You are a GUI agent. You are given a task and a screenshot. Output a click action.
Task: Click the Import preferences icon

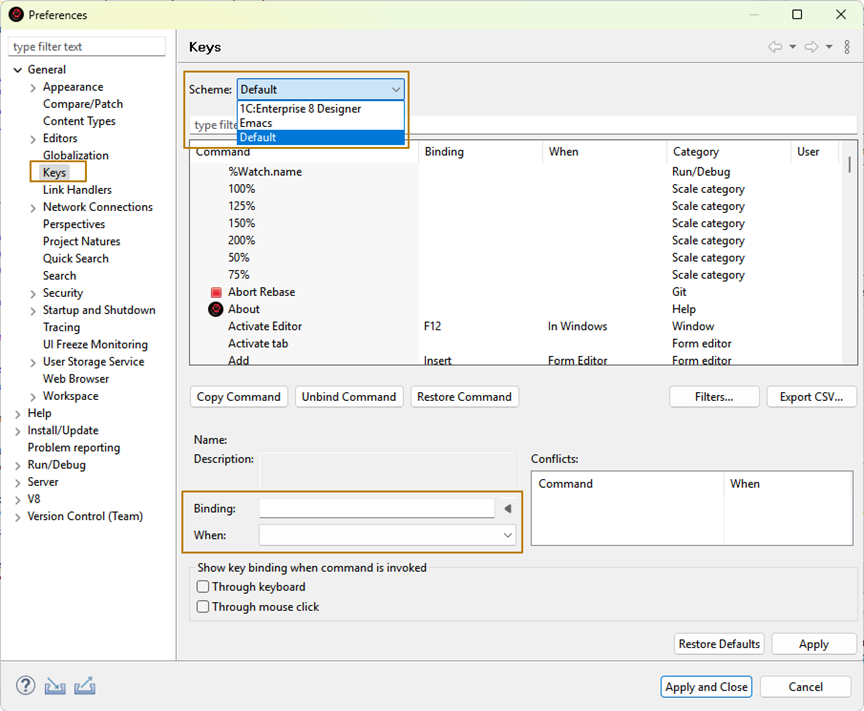[x=56, y=686]
